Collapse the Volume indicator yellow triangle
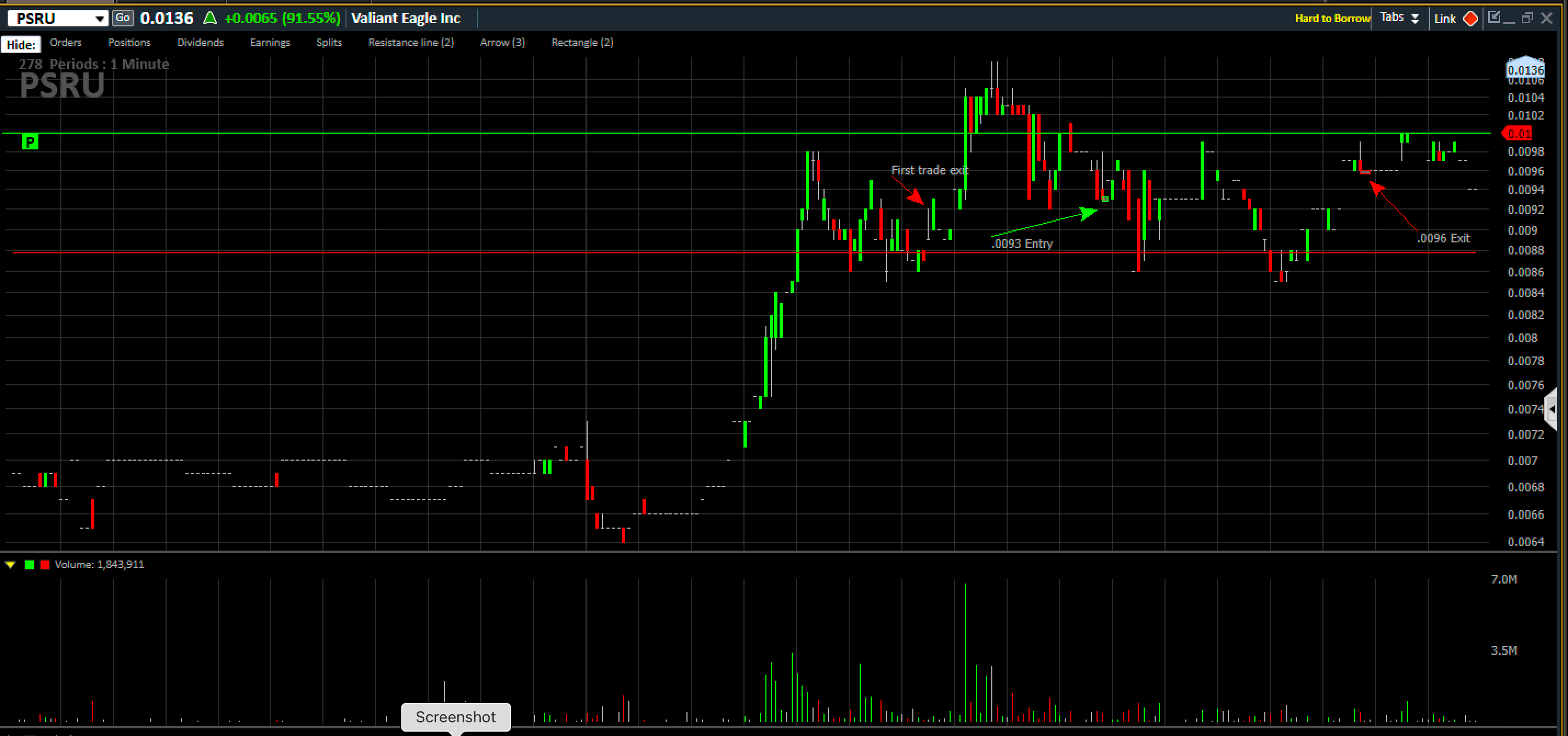This screenshot has height=736, width=1568. coord(10,564)
